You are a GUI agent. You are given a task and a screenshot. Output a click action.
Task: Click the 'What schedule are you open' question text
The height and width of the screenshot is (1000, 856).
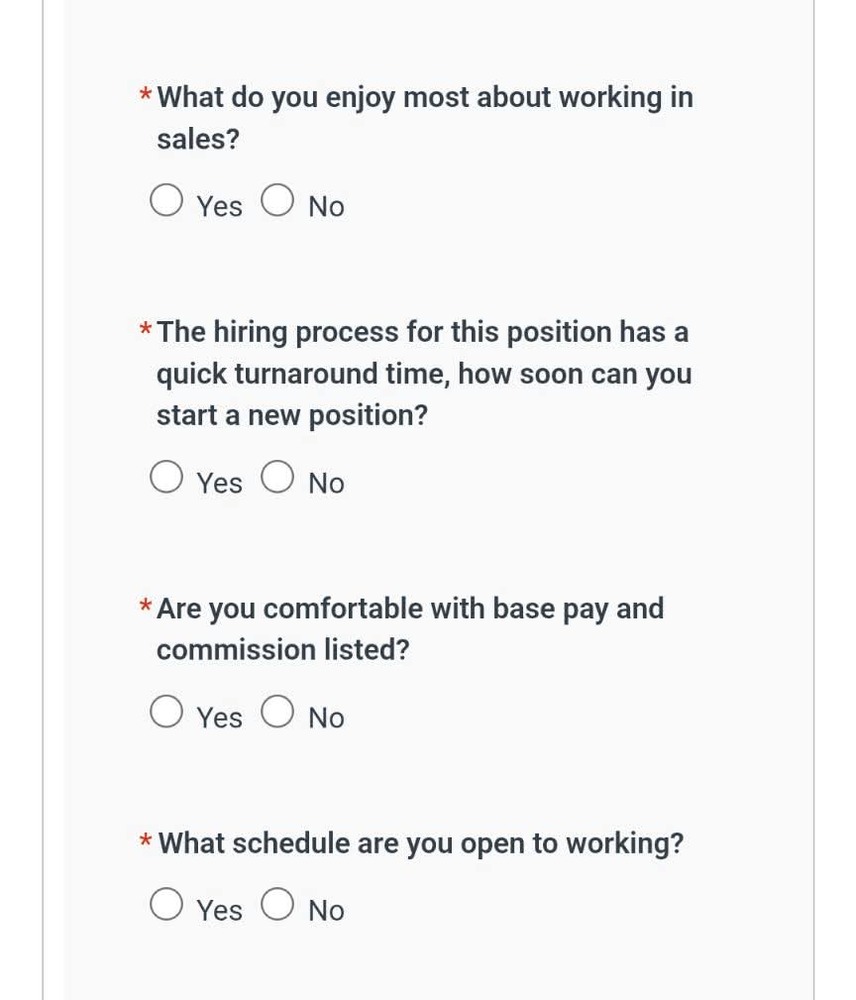[421, 843]
